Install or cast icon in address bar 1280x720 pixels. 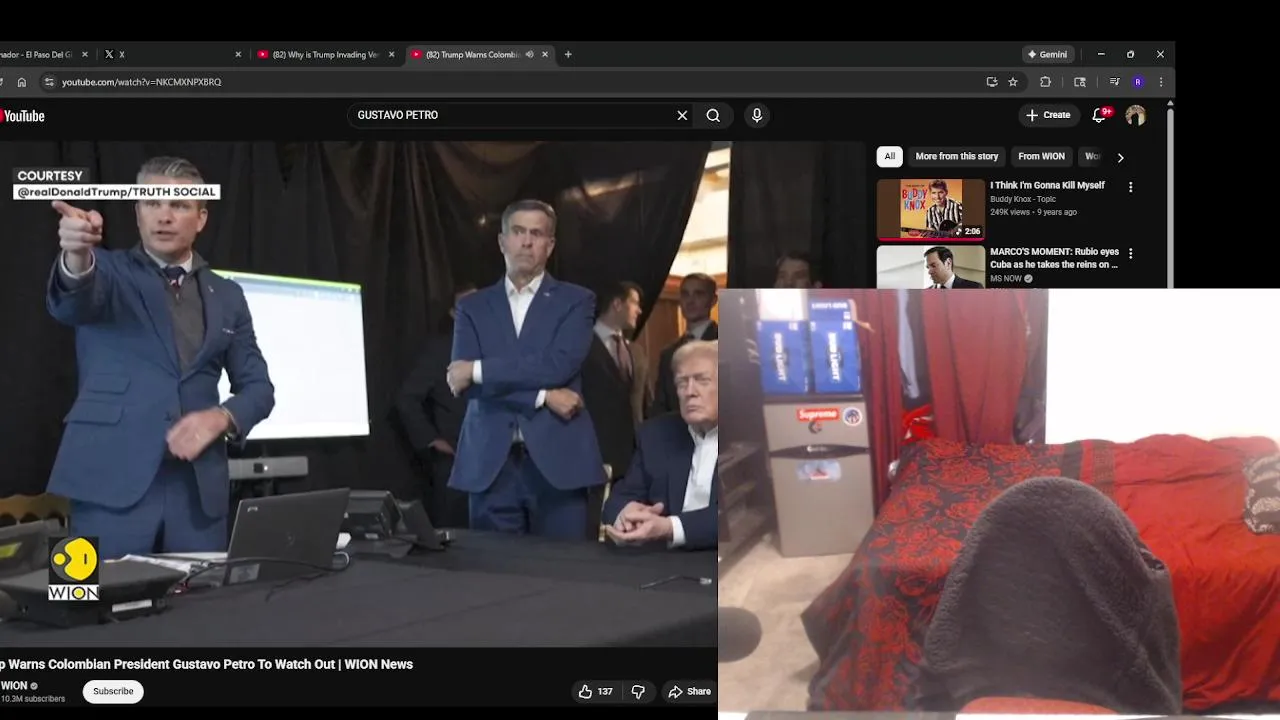tap(992, 82)
